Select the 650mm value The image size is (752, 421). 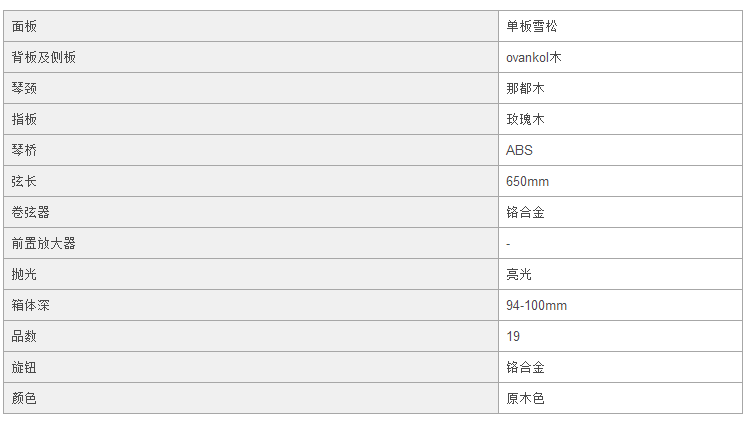pos(528,181)
